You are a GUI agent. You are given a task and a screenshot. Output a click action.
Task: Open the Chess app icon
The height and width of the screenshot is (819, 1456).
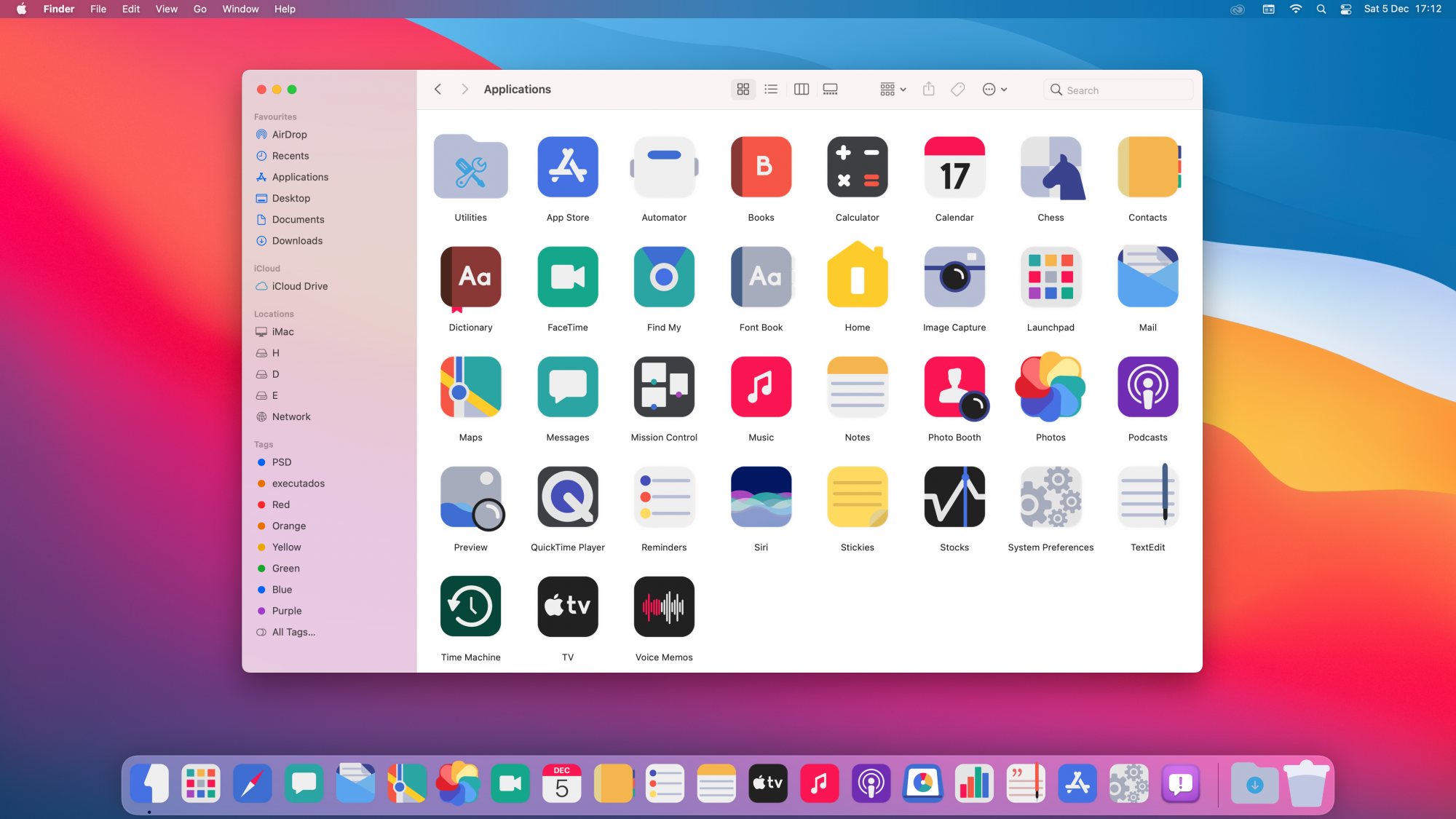point(1051,167)
